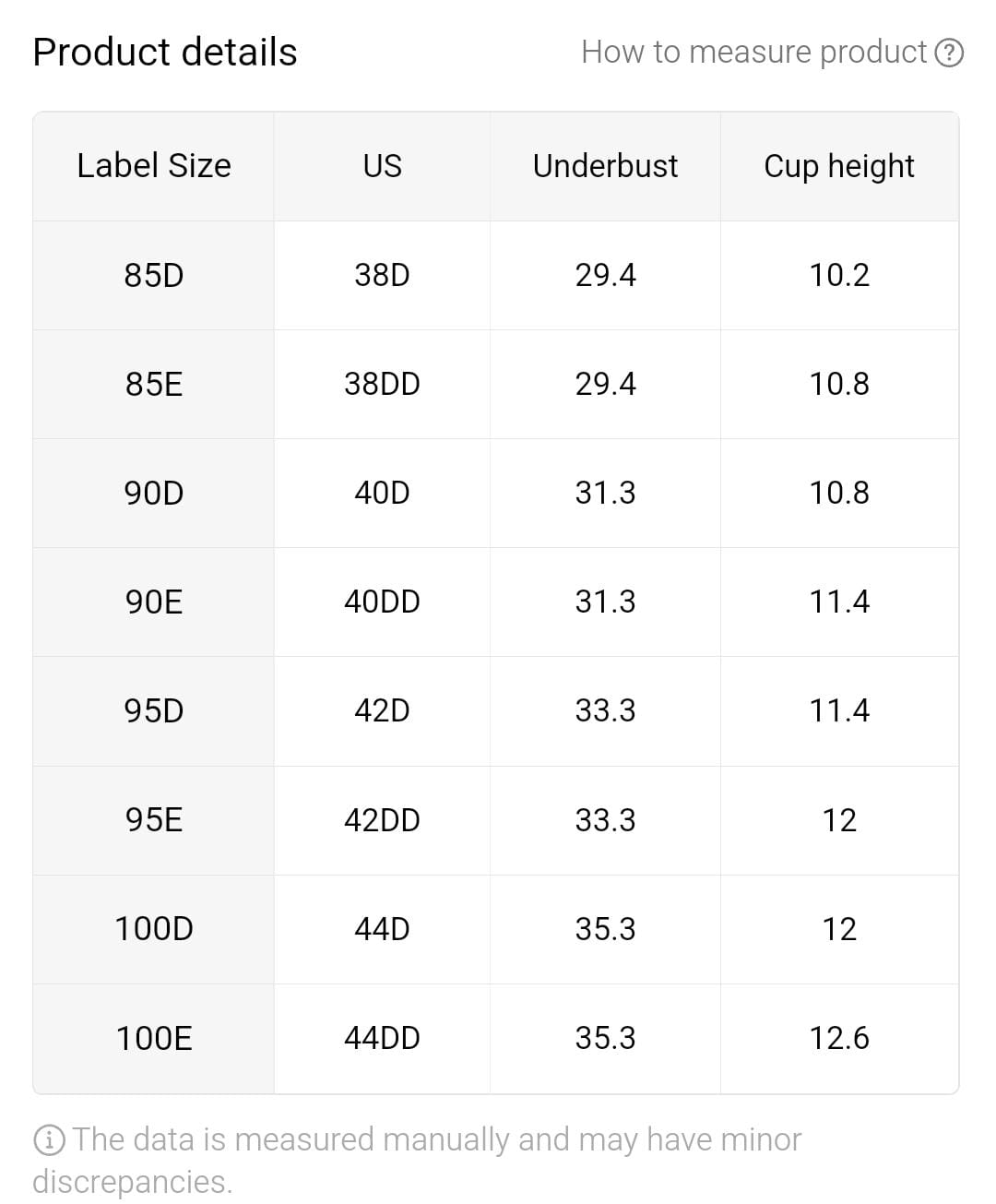Select the 85E label size cell
996x1204 pixels.
(x=154, y=384)
